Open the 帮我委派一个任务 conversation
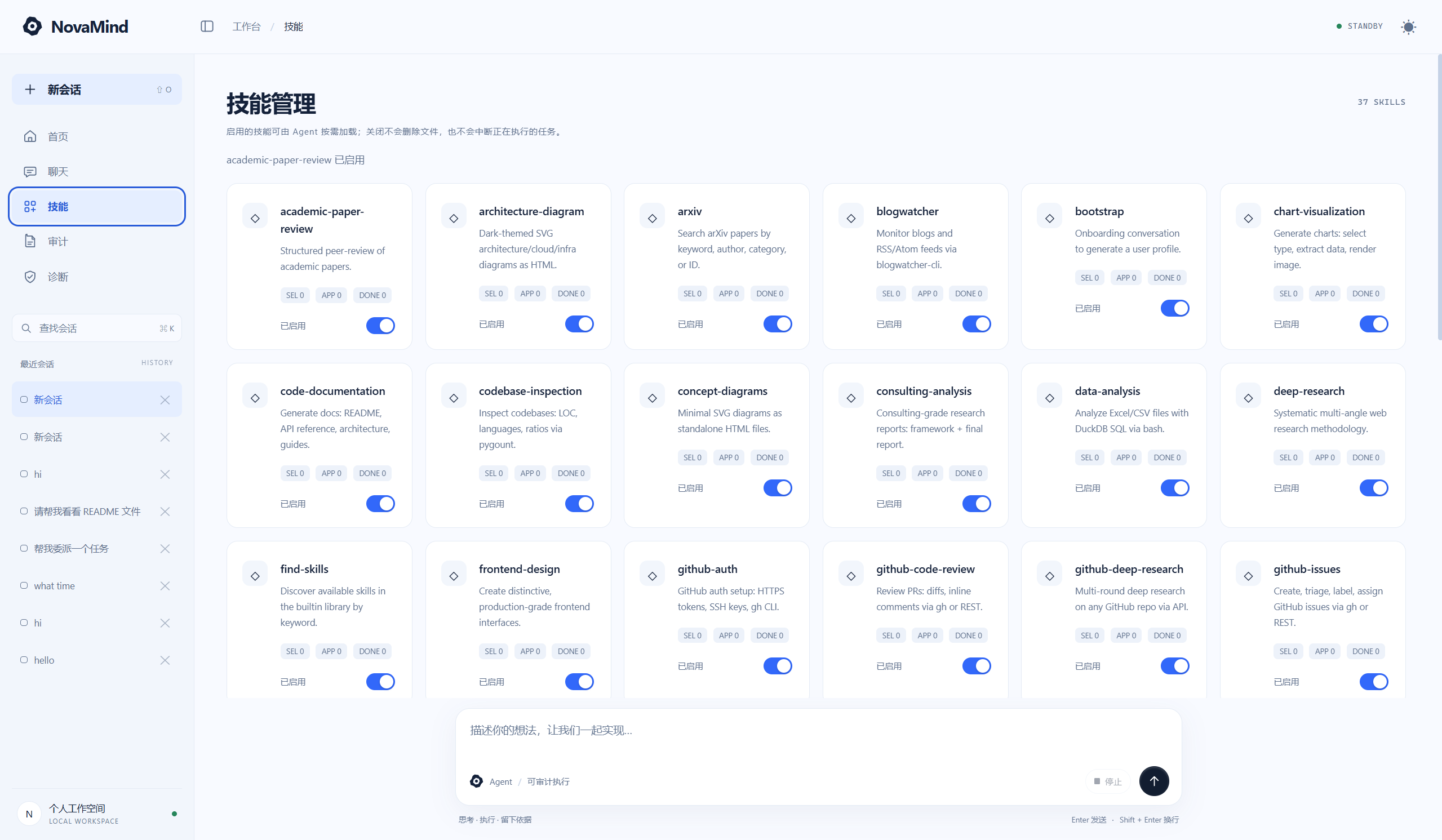Viewport: 1442px width, 840px height. coord(71,549)
